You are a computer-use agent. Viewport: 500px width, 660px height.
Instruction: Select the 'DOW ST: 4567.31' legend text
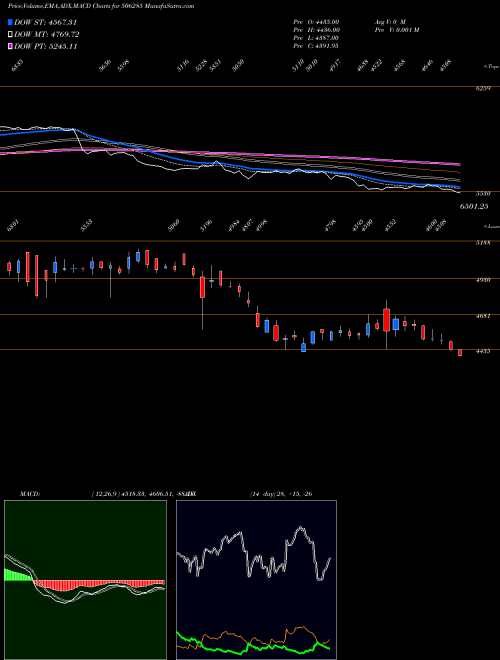[45, 22]
